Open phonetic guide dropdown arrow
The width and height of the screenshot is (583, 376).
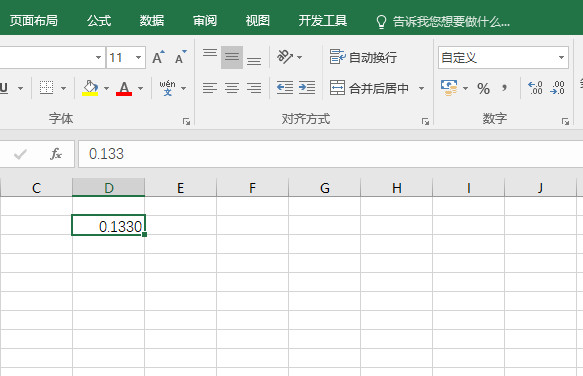(184, 88)
